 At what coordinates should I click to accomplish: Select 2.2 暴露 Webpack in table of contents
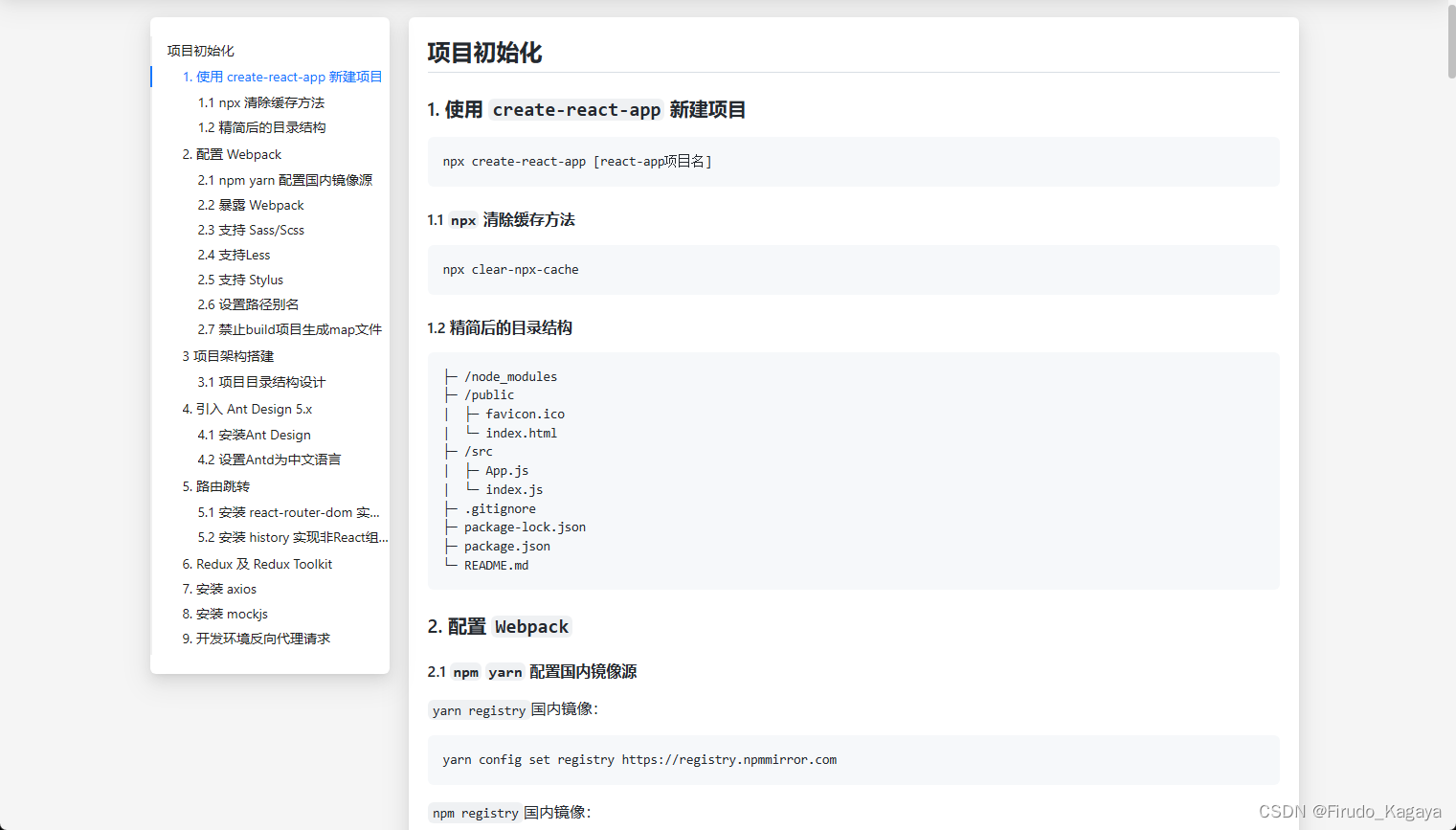tap(251, 205)
